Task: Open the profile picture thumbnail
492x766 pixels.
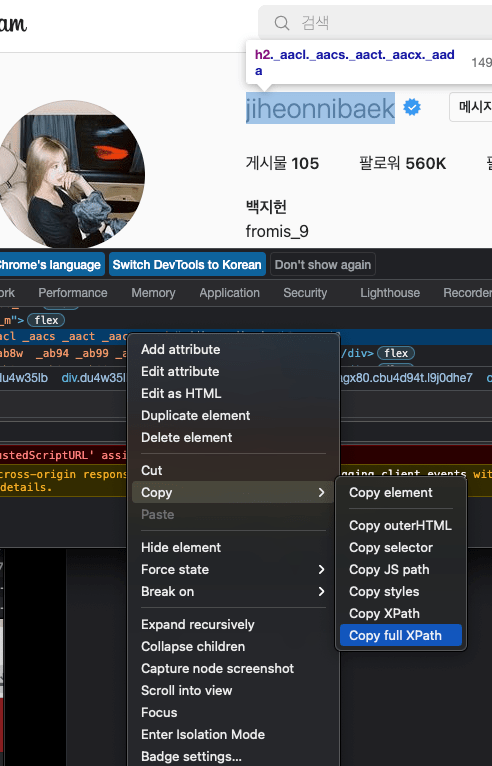Action: [x=70, y=174]
